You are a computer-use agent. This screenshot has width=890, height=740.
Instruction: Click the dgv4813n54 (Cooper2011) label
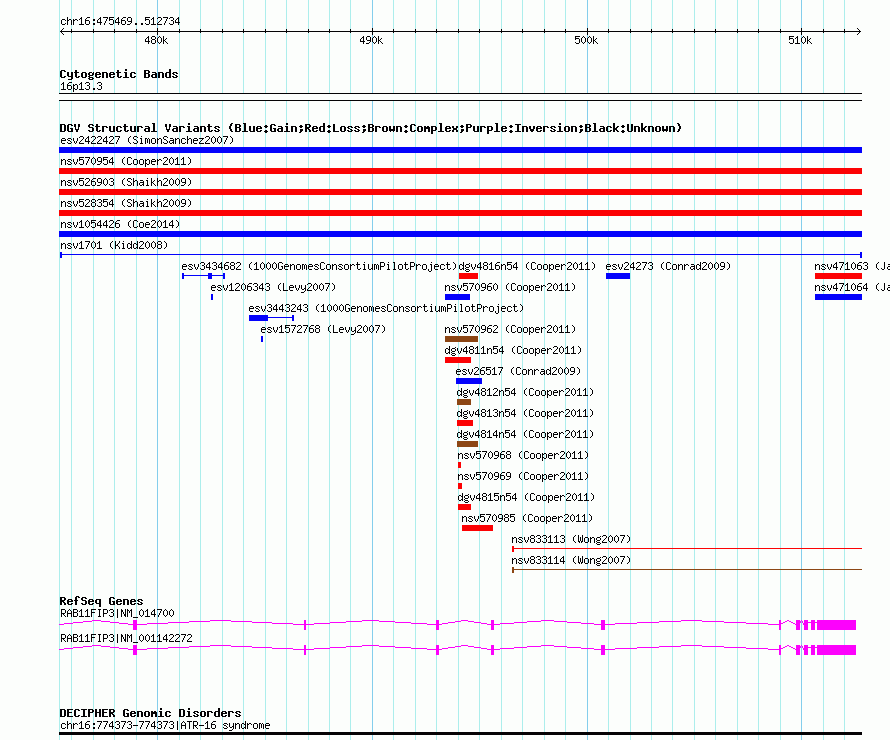(x=525, y=413)
